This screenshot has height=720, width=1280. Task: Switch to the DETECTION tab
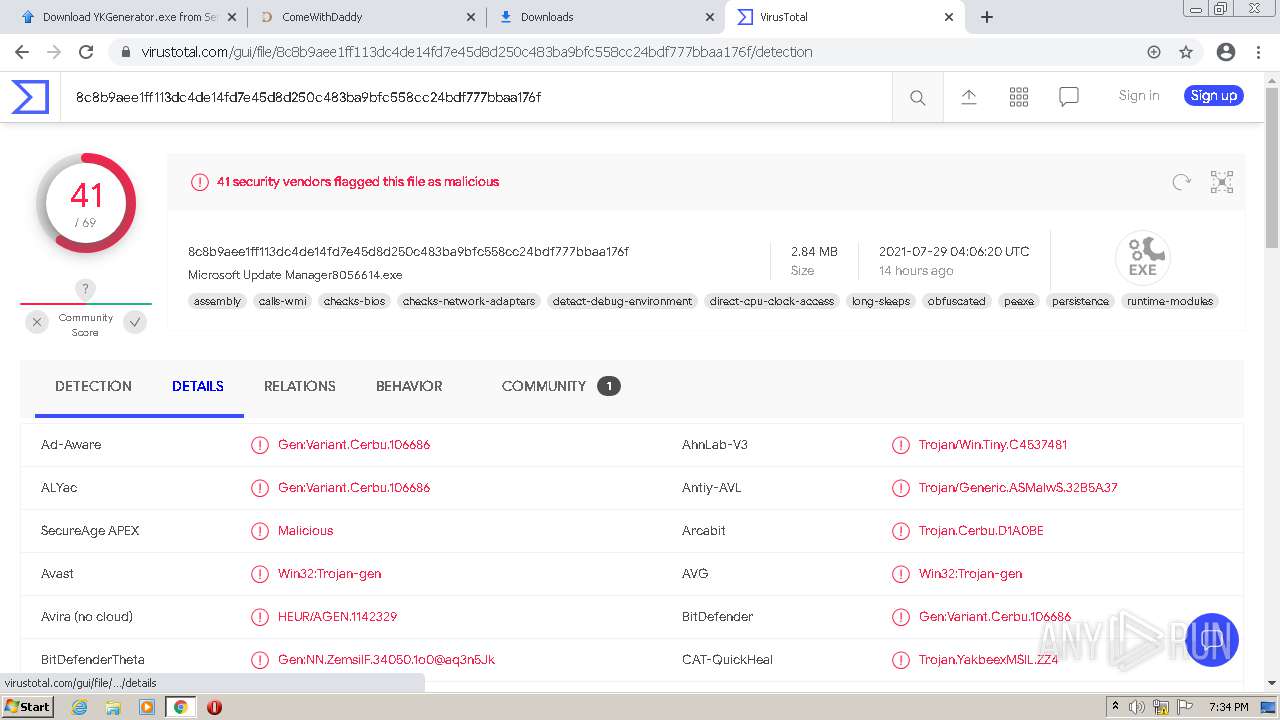[93, 386]
